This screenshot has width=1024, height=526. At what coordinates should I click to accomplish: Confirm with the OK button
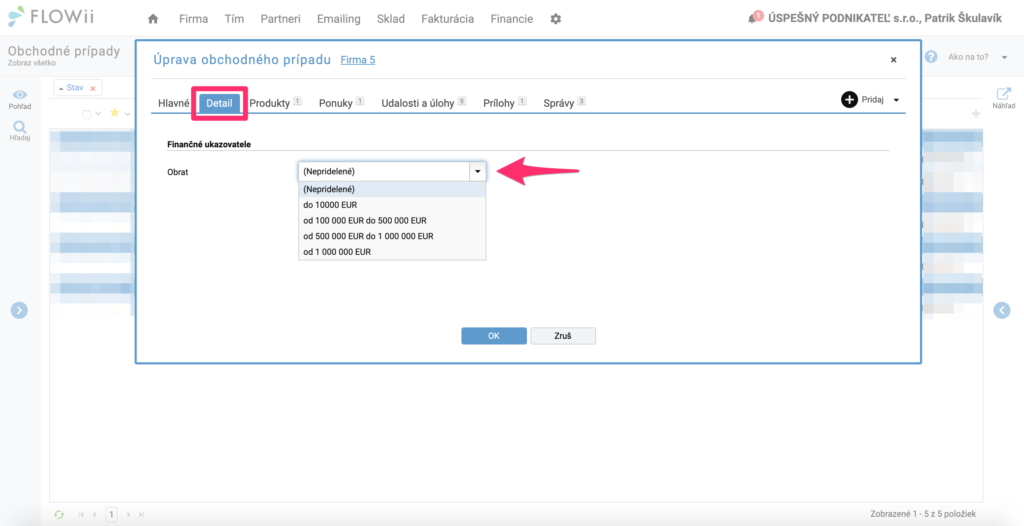pyautogui.click(x=494, y=336)
